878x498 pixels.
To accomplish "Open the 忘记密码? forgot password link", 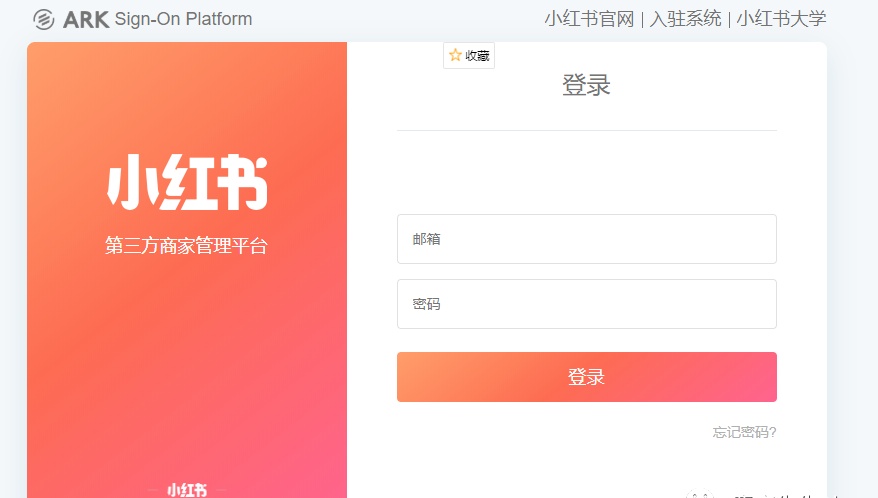I will tap(744, 432).
